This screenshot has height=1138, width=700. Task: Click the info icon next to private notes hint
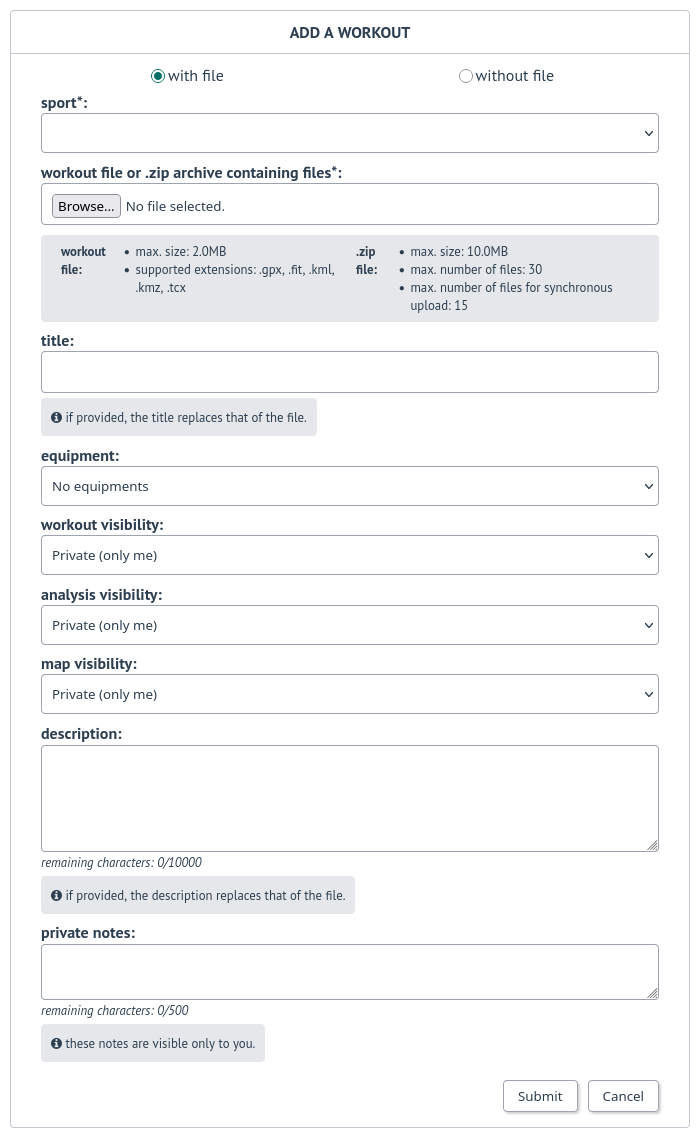tap(57, 1042)
